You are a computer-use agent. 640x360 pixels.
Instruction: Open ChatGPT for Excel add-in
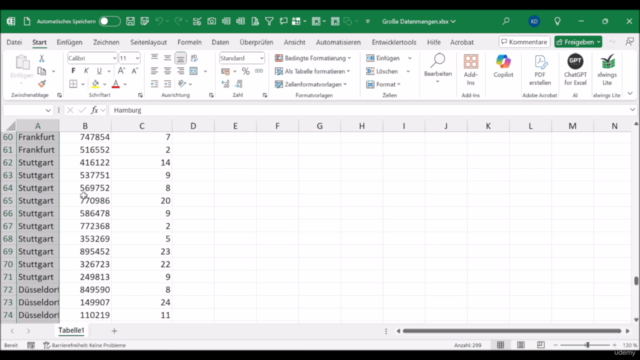575,69
